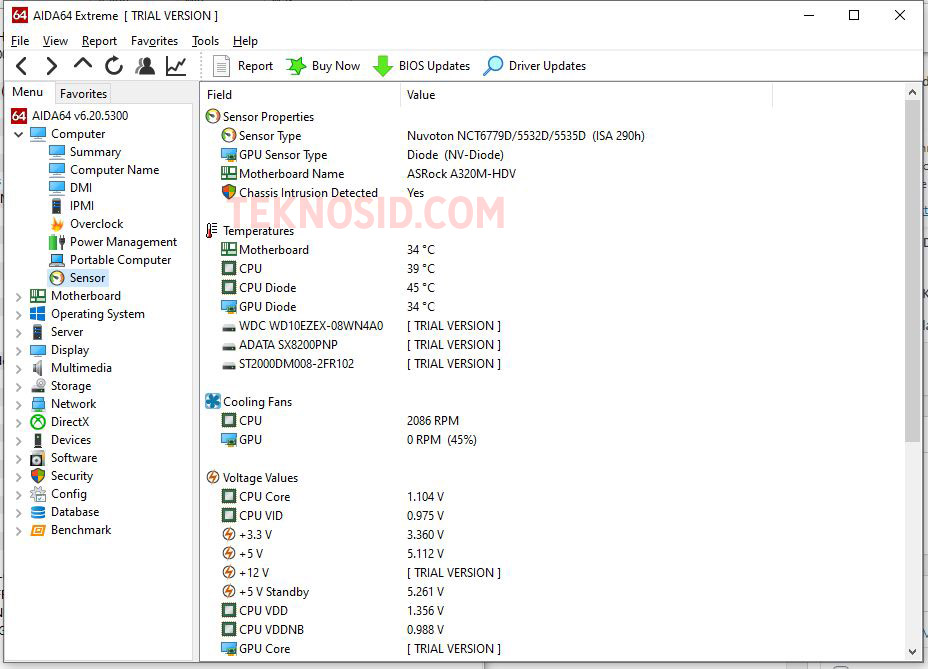Open the Tools menu
Image resolution: width=928 pixels, height=669 pixels.
tap(205, 41)
